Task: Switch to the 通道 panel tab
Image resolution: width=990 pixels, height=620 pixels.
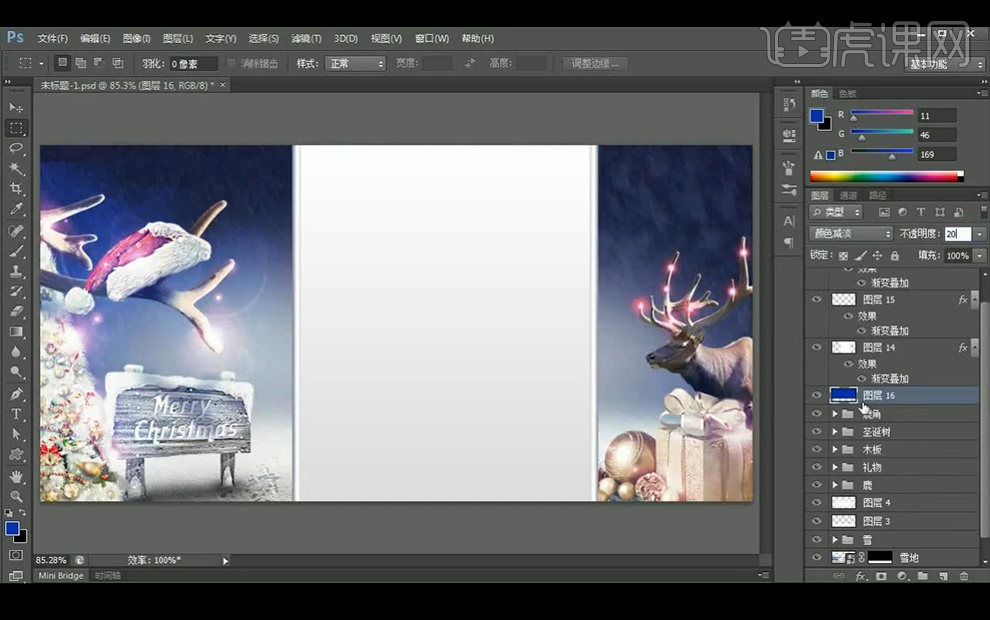Action: pos(848,195)
